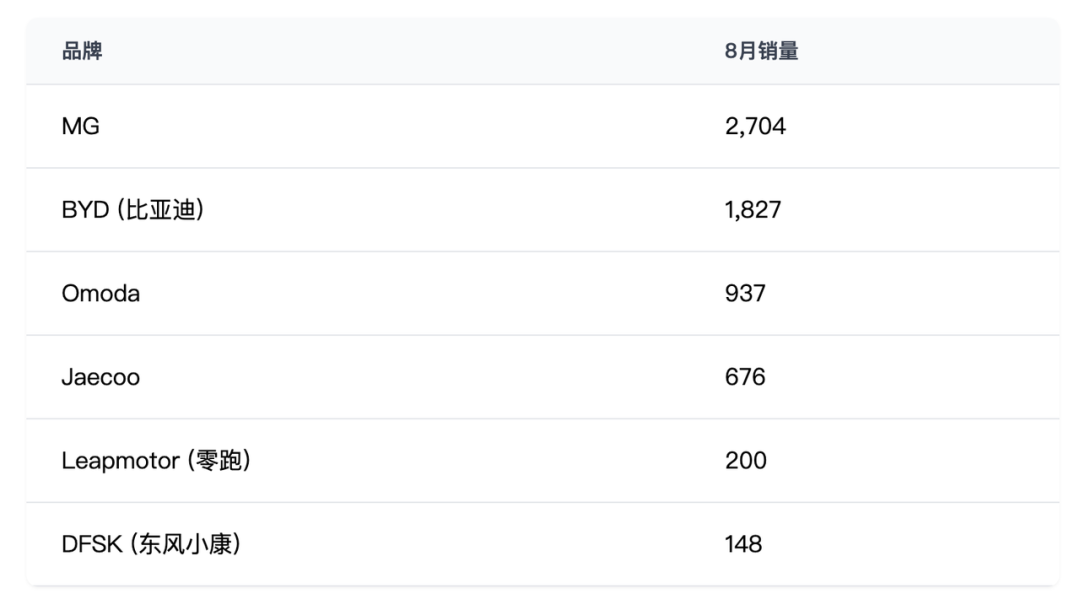Select the BYD brand name text
Viewport: 1080px width, 594px height.
click(85, 210)
